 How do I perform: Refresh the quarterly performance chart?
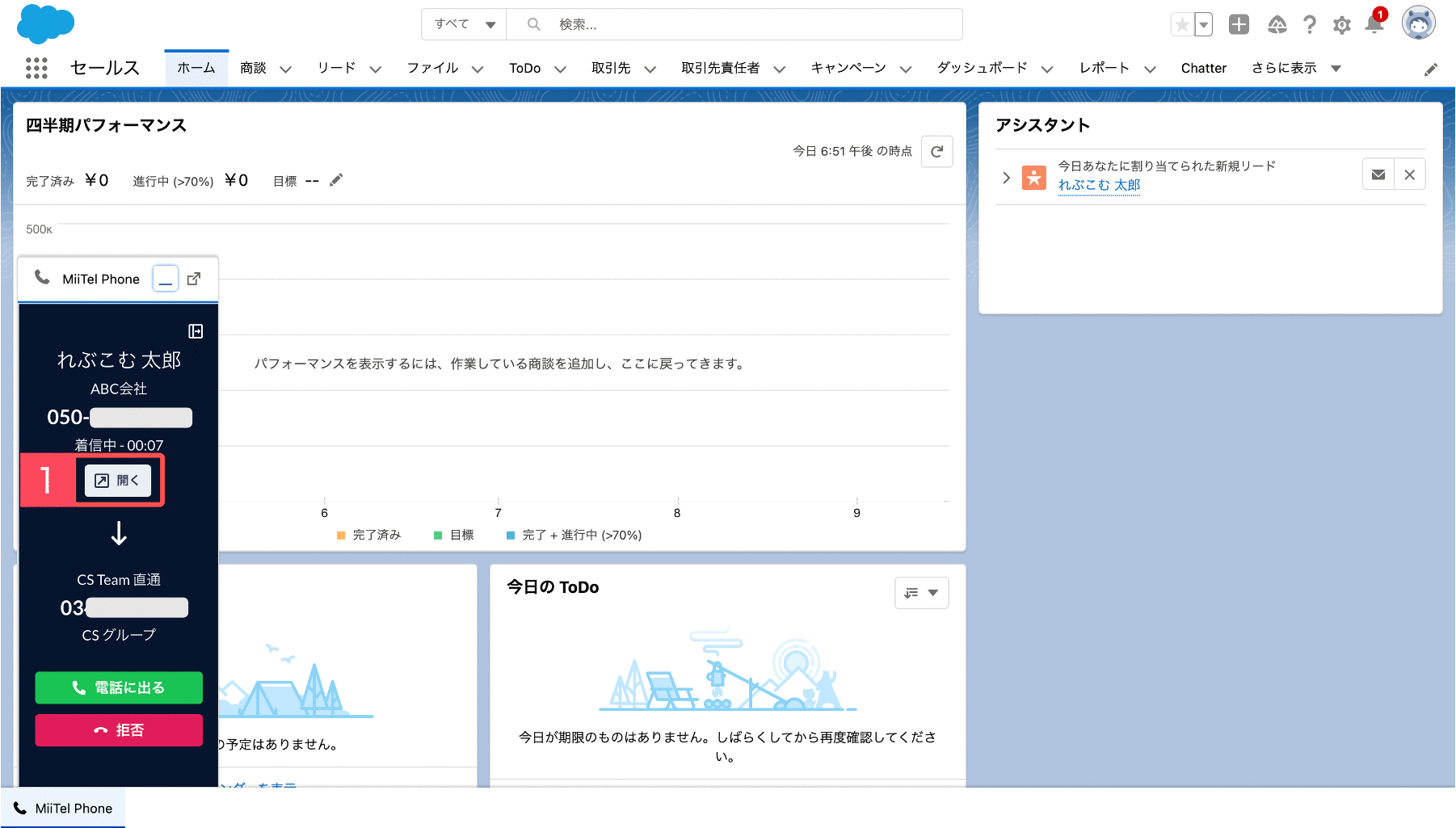tap(937, 151)
